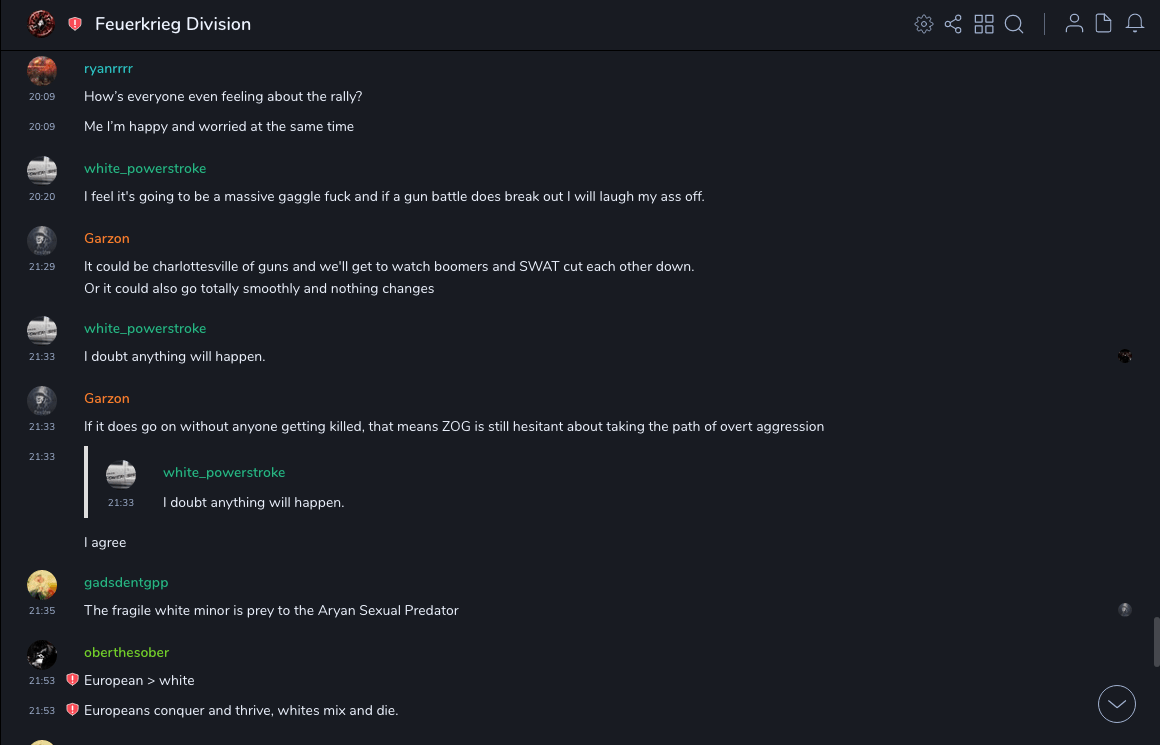Click oberthesober's profile avatar
Image resolution: width=1160 pixels, height=745 pixels.
(x=42, y=655)
